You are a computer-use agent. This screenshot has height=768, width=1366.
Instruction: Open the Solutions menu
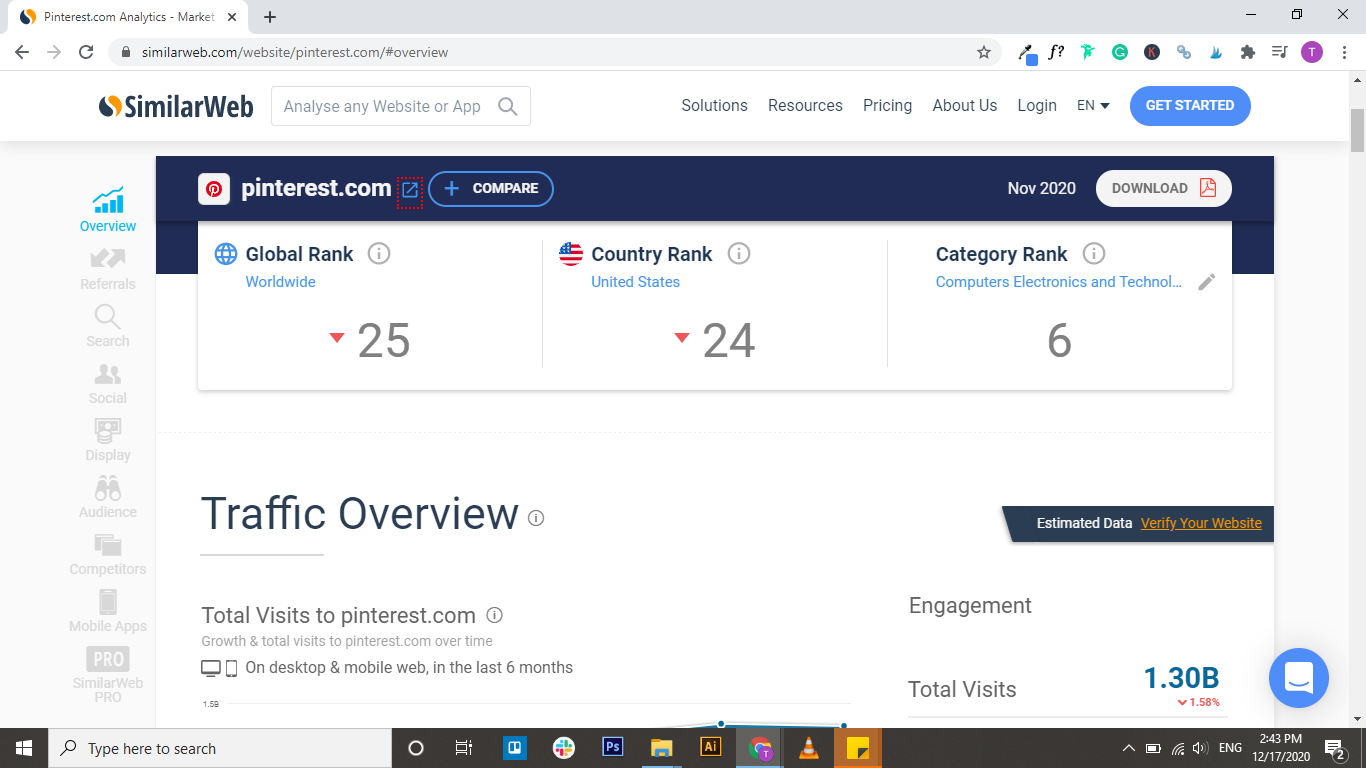(x=715, y=106)
